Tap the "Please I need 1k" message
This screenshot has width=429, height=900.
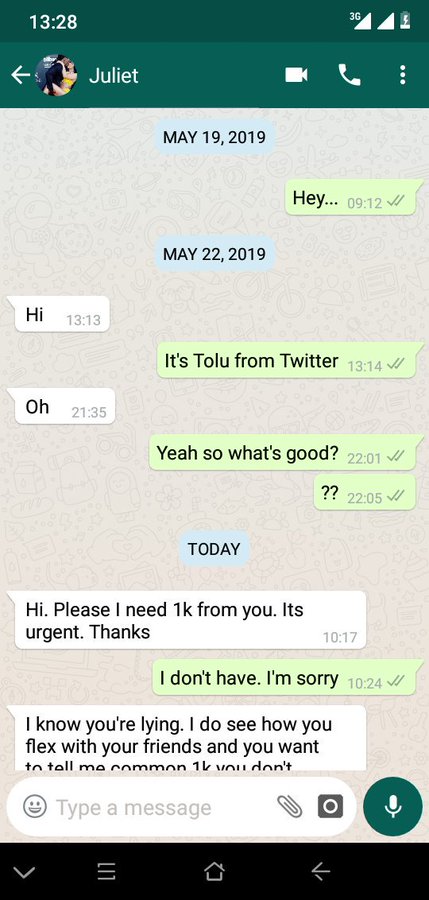(190, 620)
